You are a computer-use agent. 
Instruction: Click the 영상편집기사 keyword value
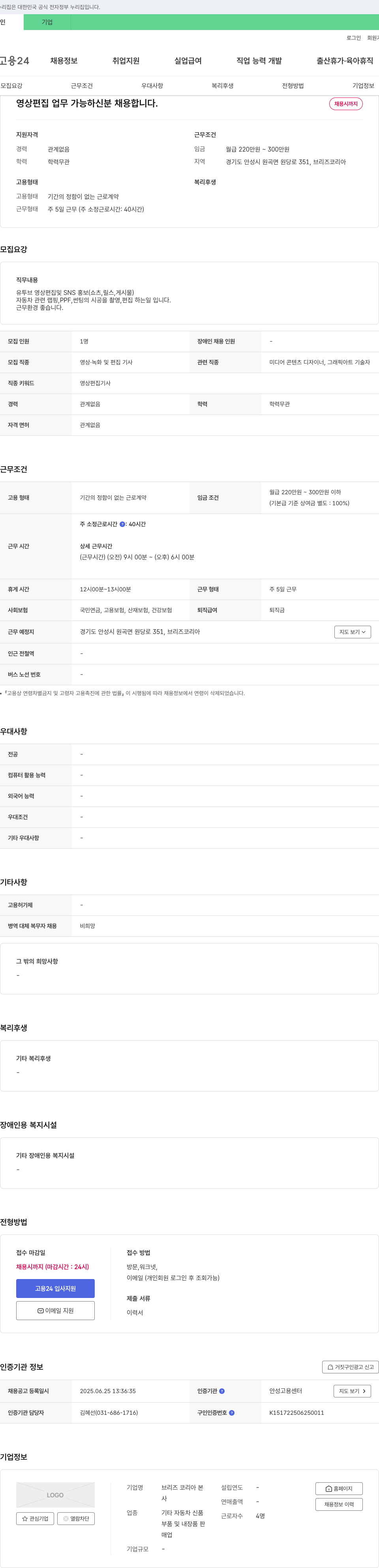point(95,383)
